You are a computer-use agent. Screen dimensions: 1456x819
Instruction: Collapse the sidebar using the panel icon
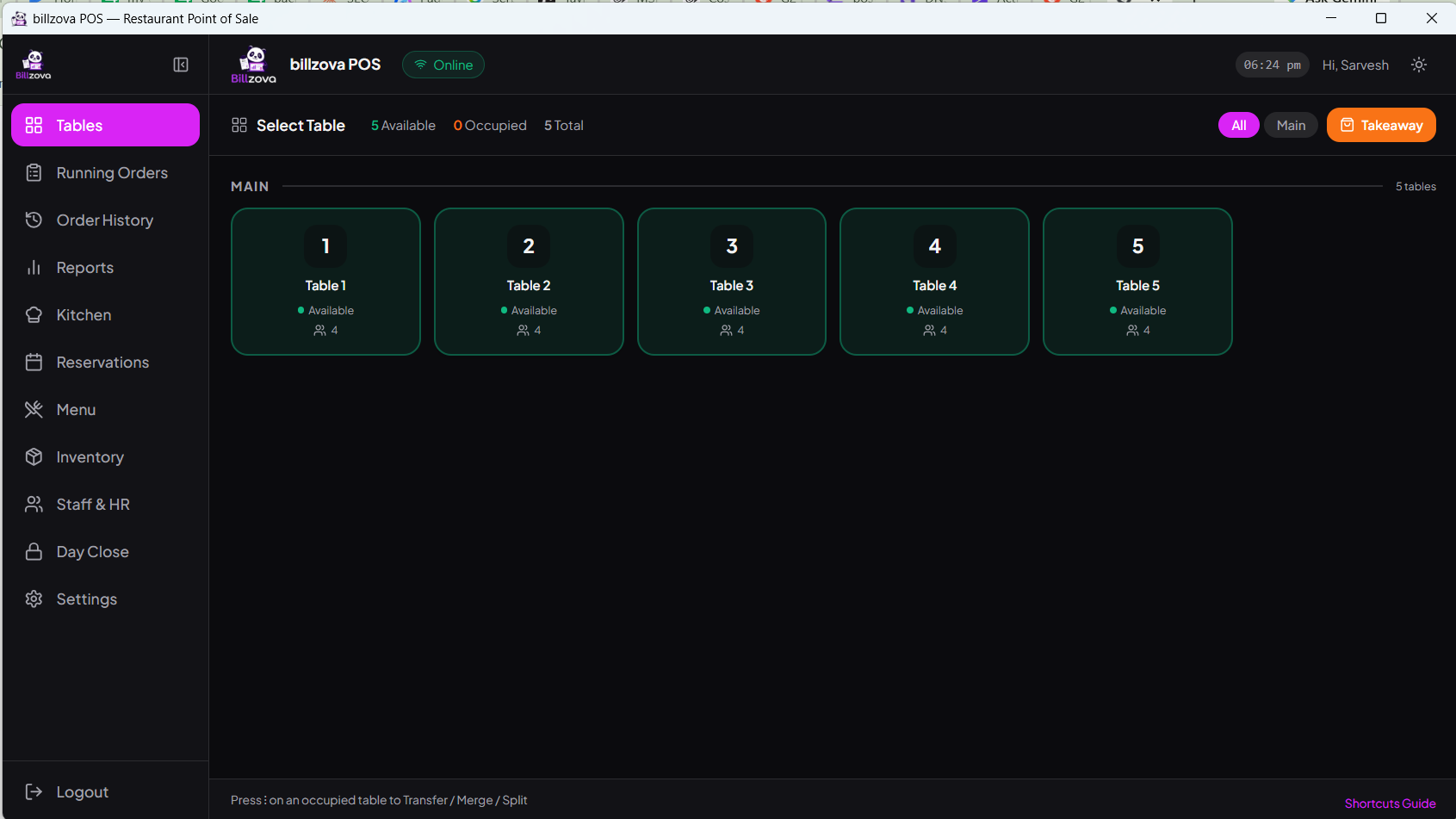pos(181,65)
